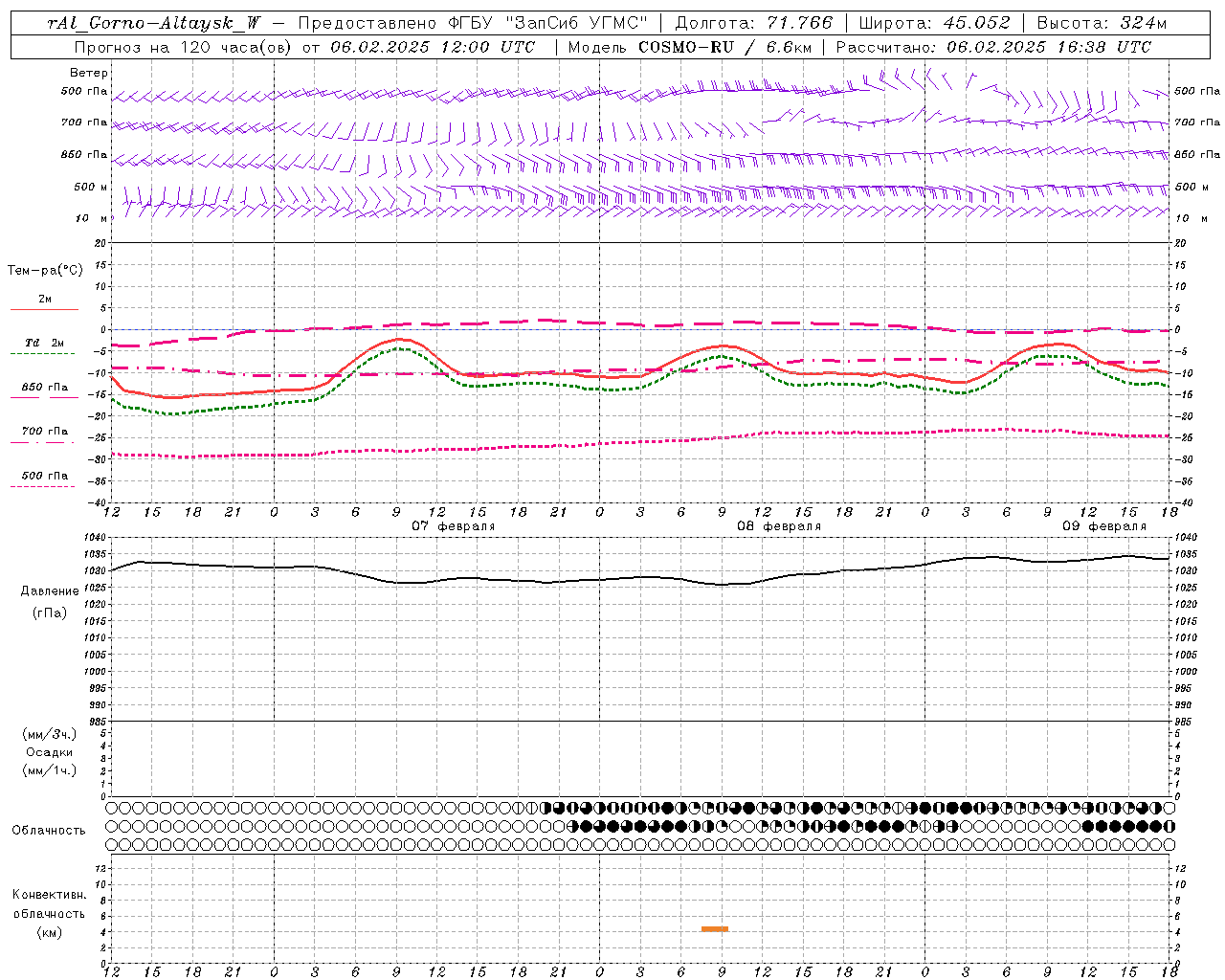The width and height of the screenshot is (1225, 980).
Task: Click the 10 м wind level label on the left
Action: coord(92,218)
